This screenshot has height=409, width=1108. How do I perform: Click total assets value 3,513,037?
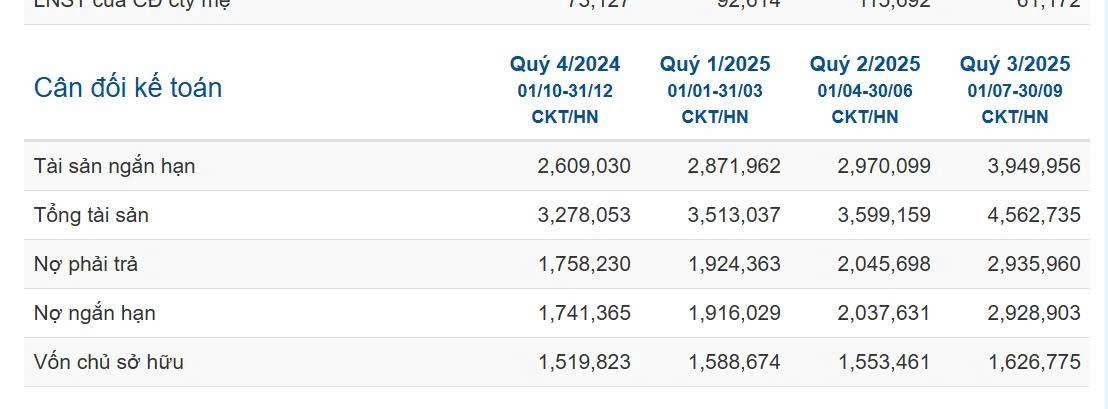[x=734, y=215]
